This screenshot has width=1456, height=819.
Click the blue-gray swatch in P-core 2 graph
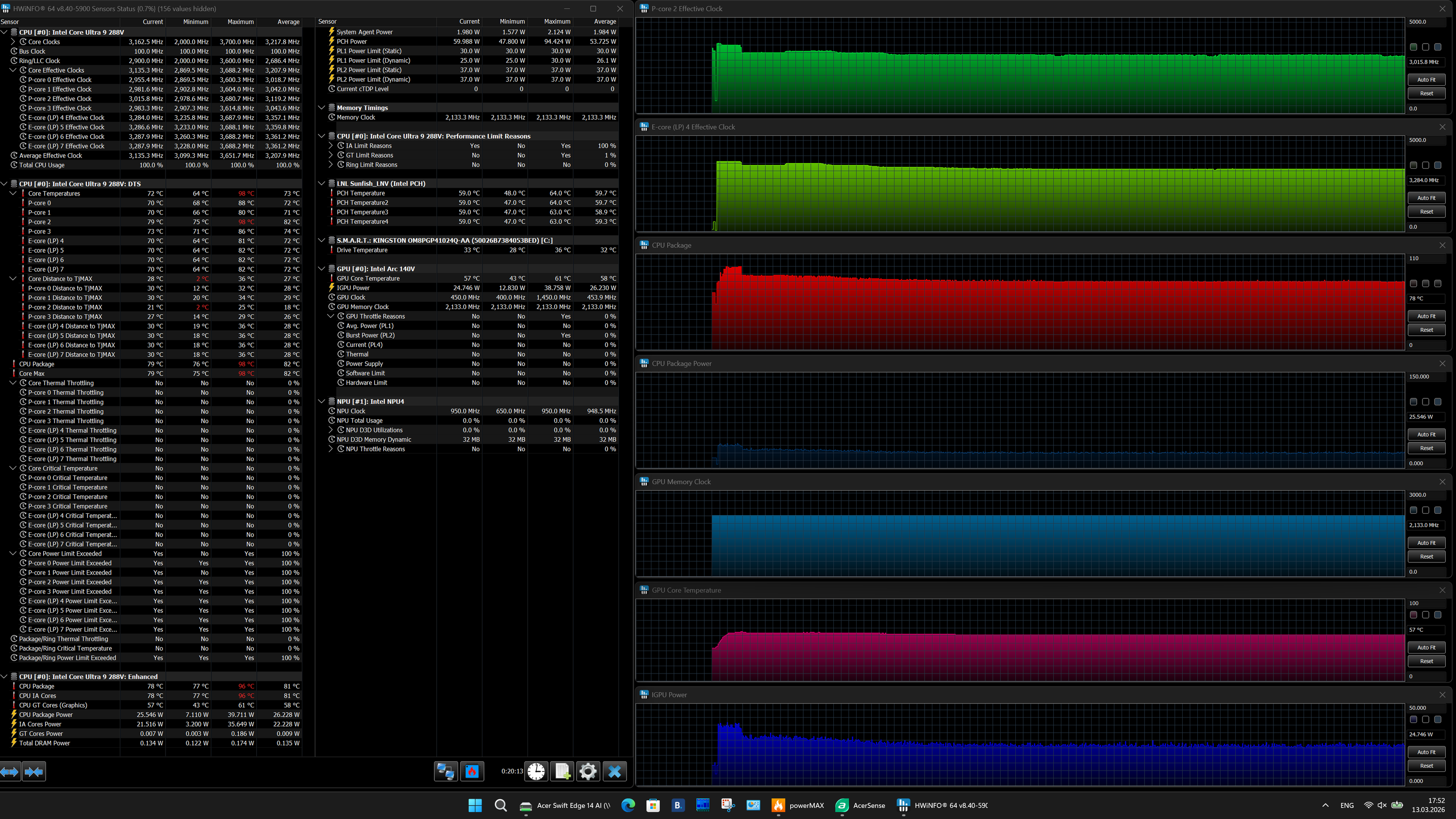[x=1438, y=47]
